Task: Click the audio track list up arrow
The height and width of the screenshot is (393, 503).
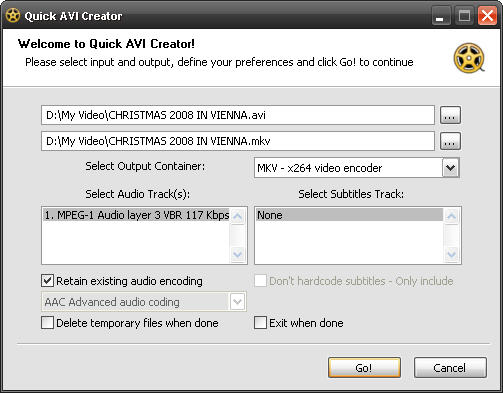Action: pos(238,216)
